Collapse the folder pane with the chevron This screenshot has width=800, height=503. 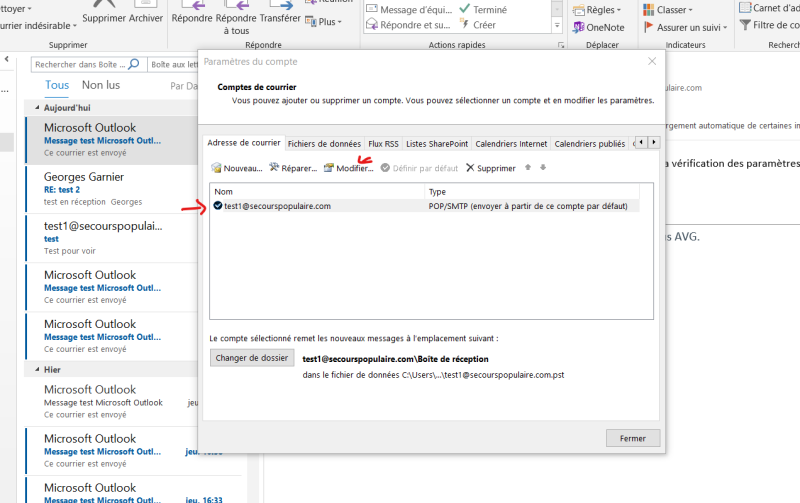(x=7, y=59)
